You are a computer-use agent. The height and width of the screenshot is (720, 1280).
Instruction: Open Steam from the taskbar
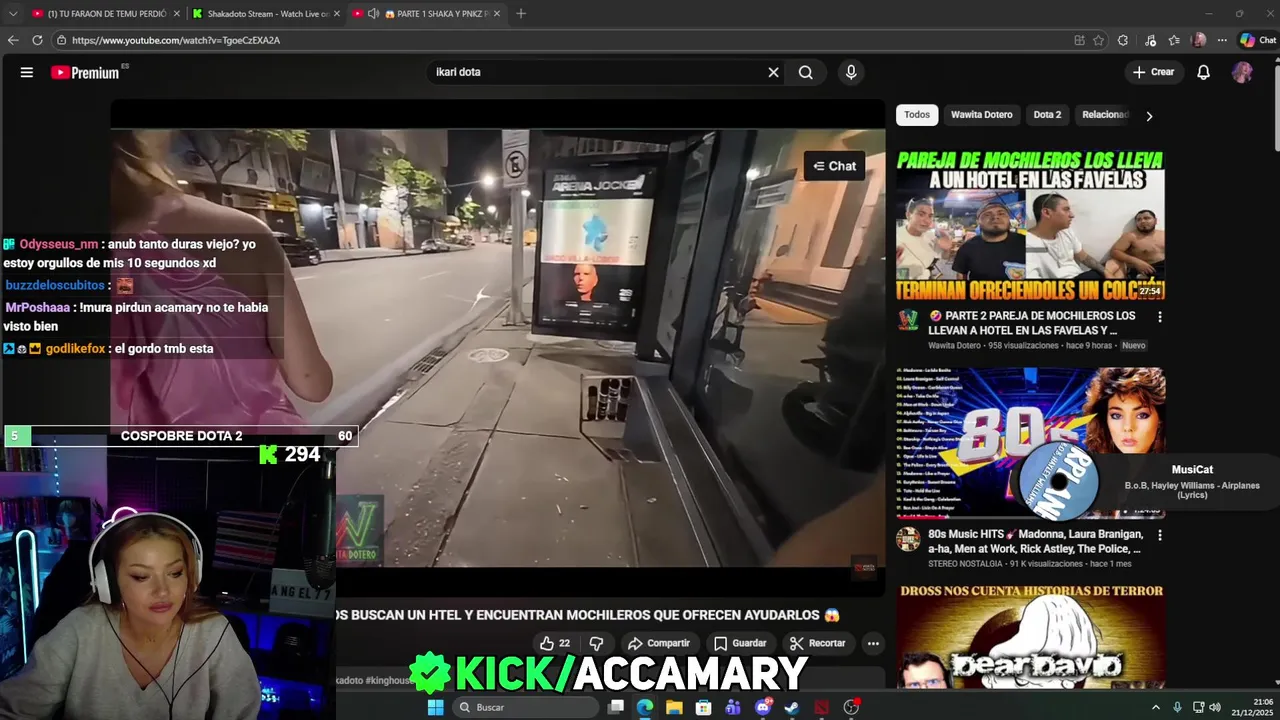pyautogui.click(x=792, y=707)
